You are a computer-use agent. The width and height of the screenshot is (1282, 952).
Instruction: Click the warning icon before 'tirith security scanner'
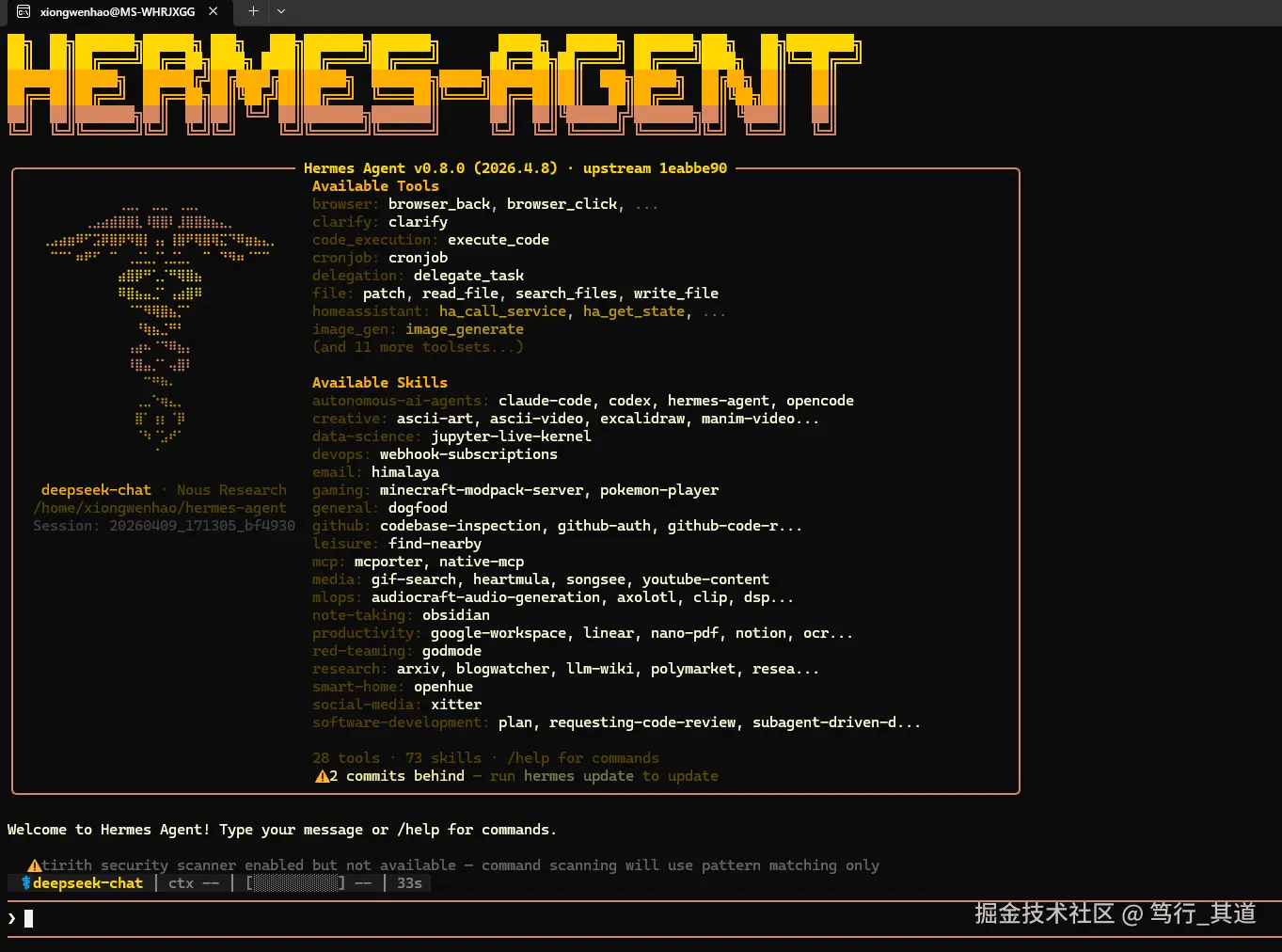35,865
